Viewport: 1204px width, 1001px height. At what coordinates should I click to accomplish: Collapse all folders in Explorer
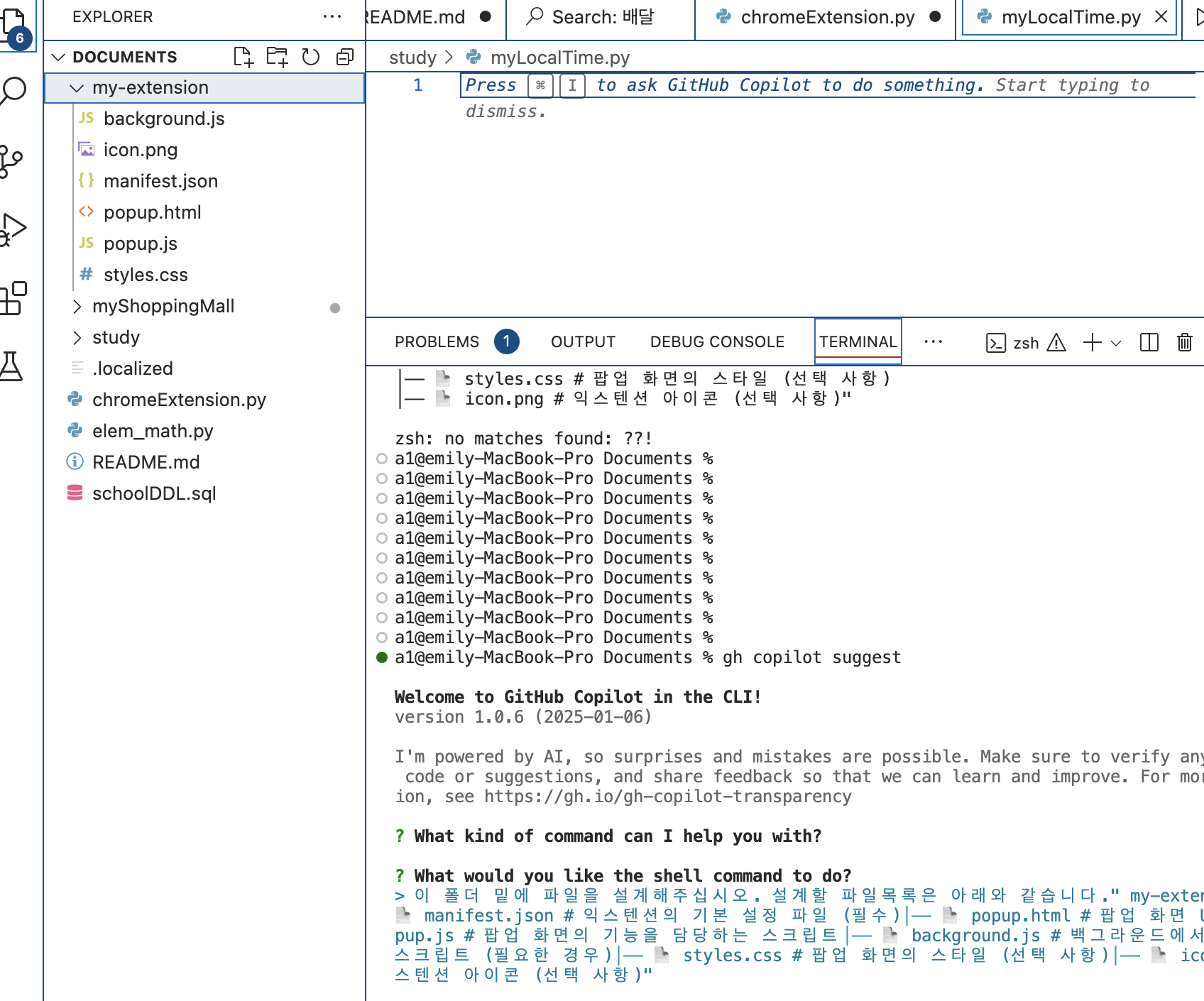[345, 57]
